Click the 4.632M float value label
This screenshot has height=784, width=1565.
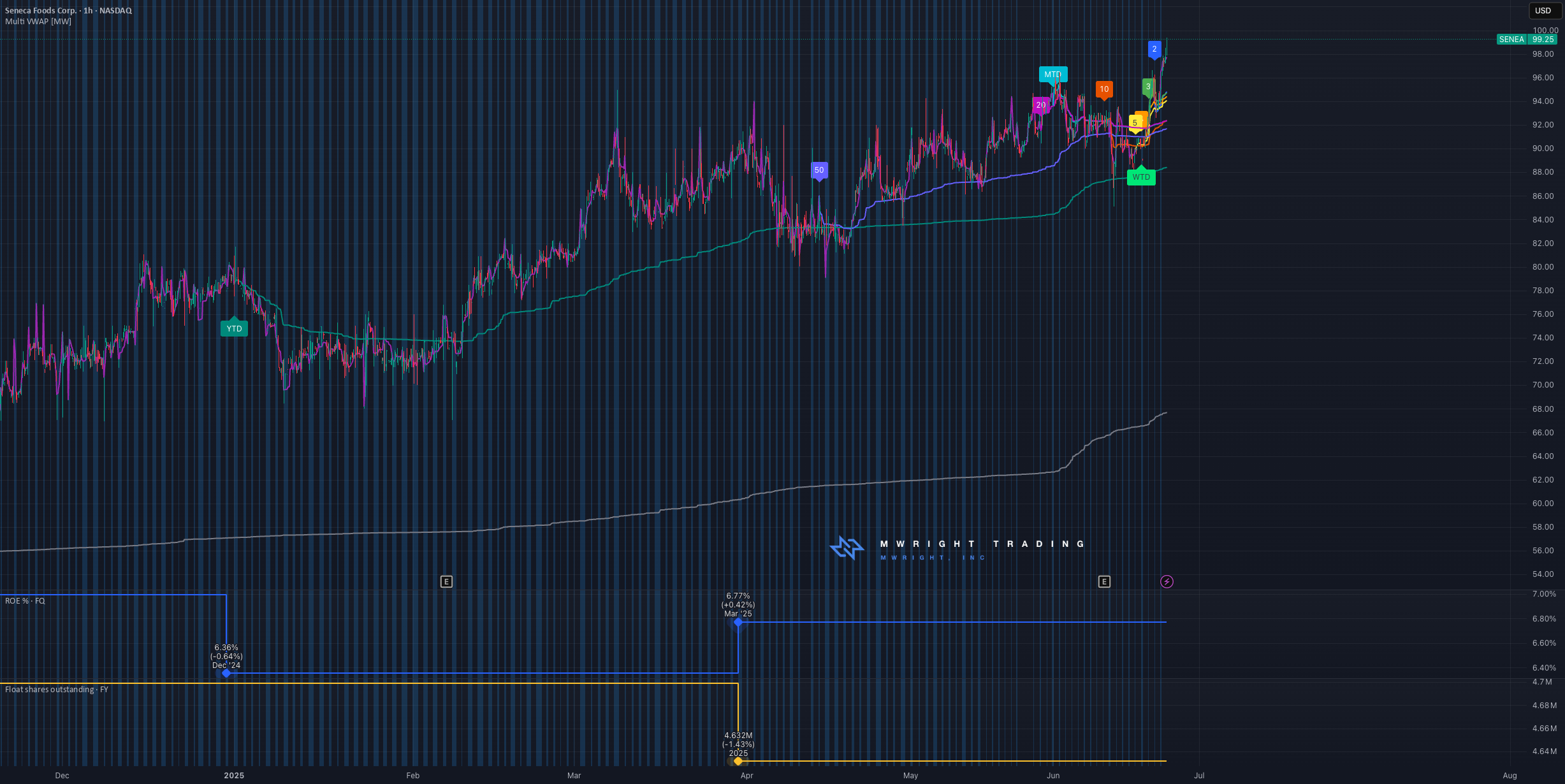click(x=738, y=736)
